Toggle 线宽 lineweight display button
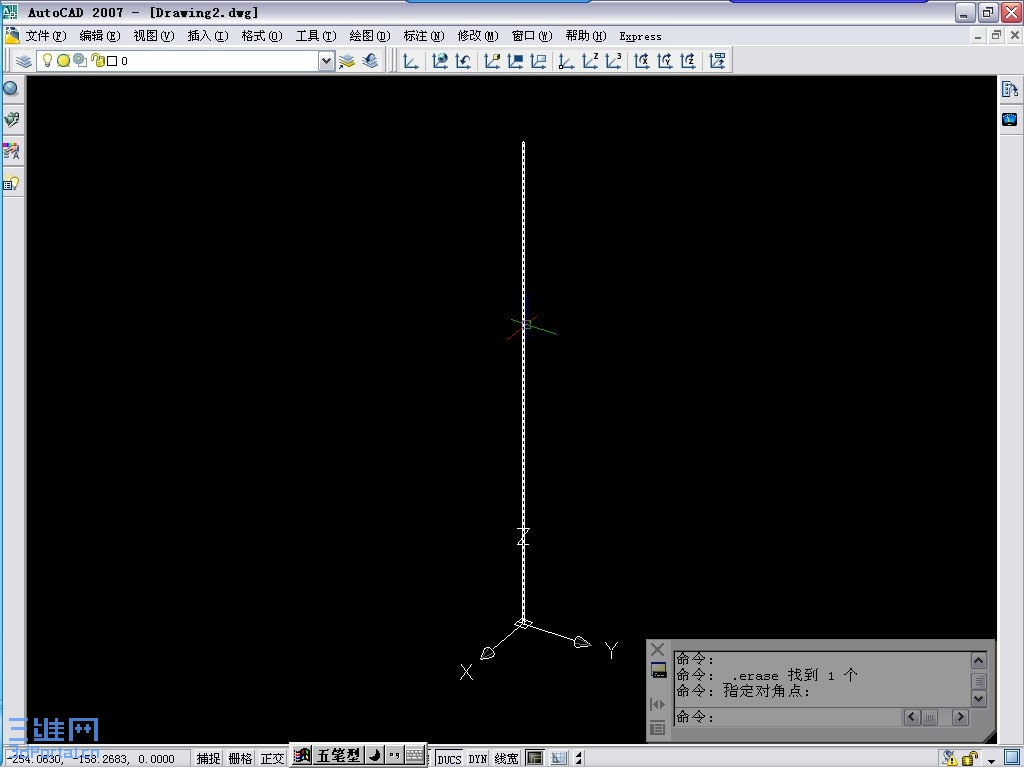This screenshot has width=1024, height=768. (506, 758)
